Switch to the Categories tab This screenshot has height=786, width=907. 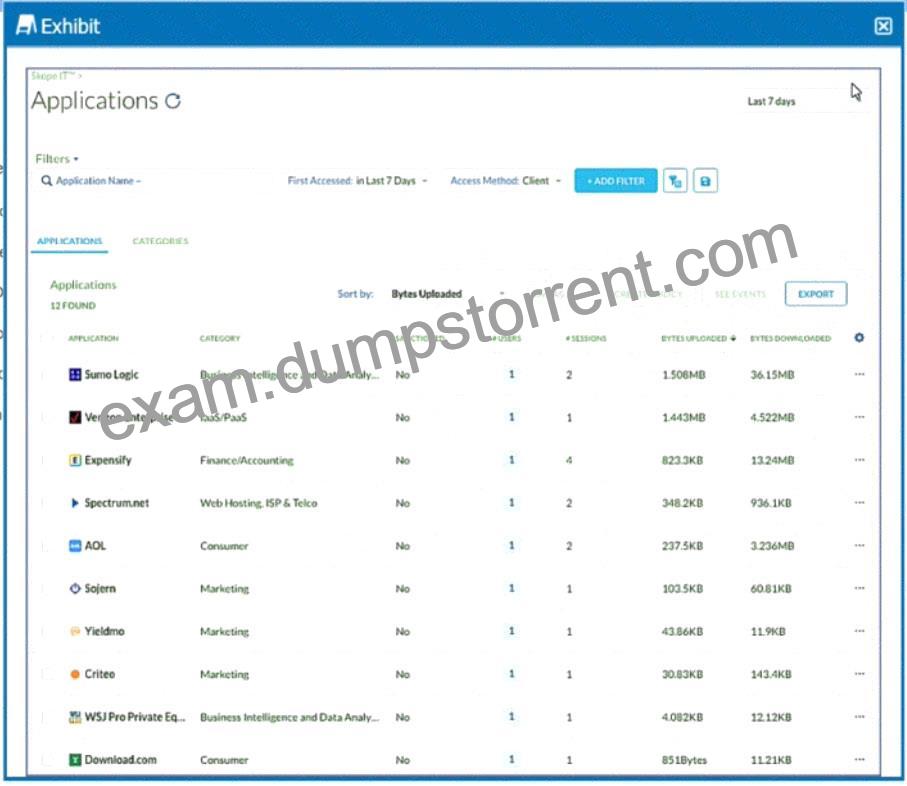[161, 241]
